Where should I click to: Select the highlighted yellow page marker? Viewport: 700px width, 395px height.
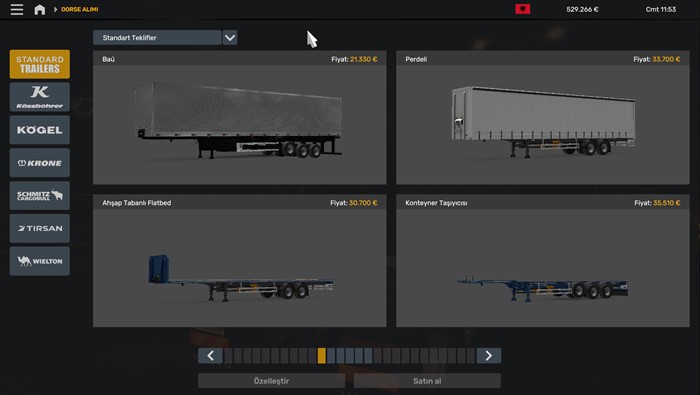pos(321,356)
